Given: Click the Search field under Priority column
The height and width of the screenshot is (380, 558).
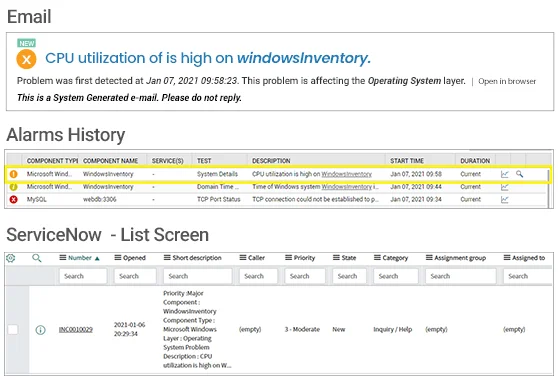Looking at the screenshot, I should tap(305, 276).
